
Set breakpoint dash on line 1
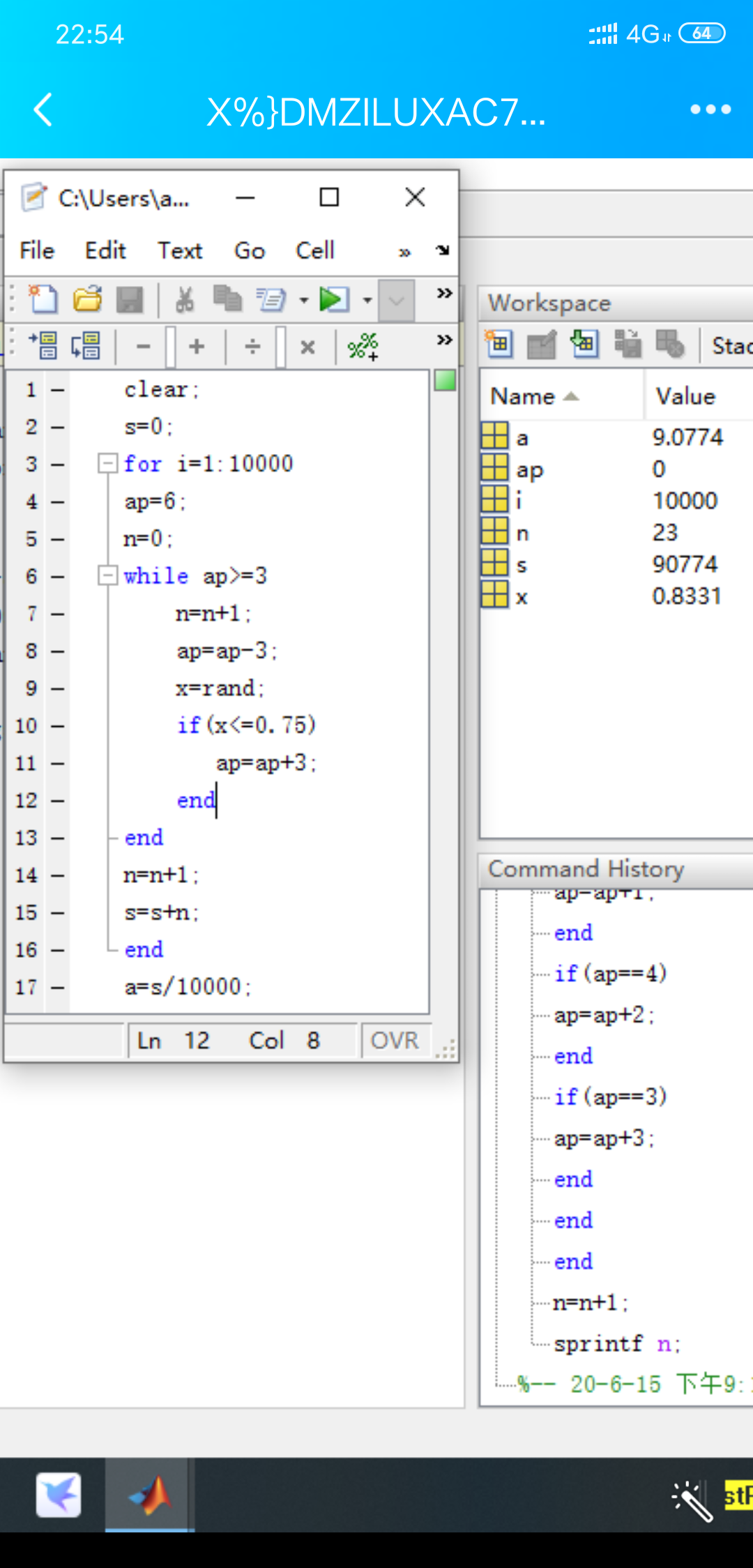[x=58, y=390]
